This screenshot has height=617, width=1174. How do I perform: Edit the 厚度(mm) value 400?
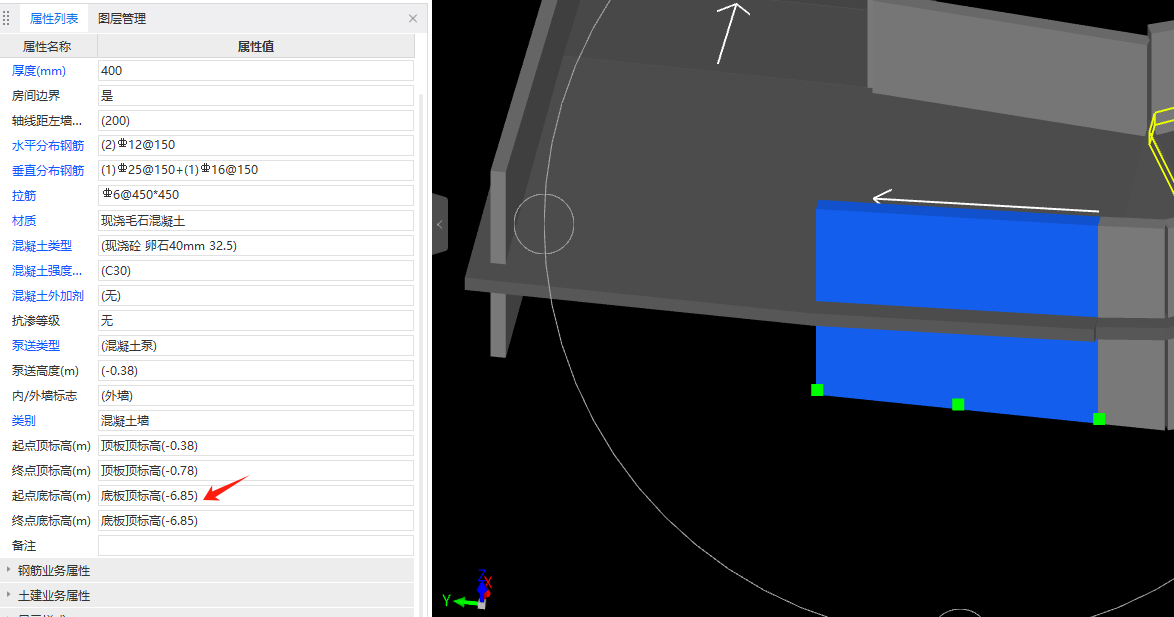coord(256,70)
